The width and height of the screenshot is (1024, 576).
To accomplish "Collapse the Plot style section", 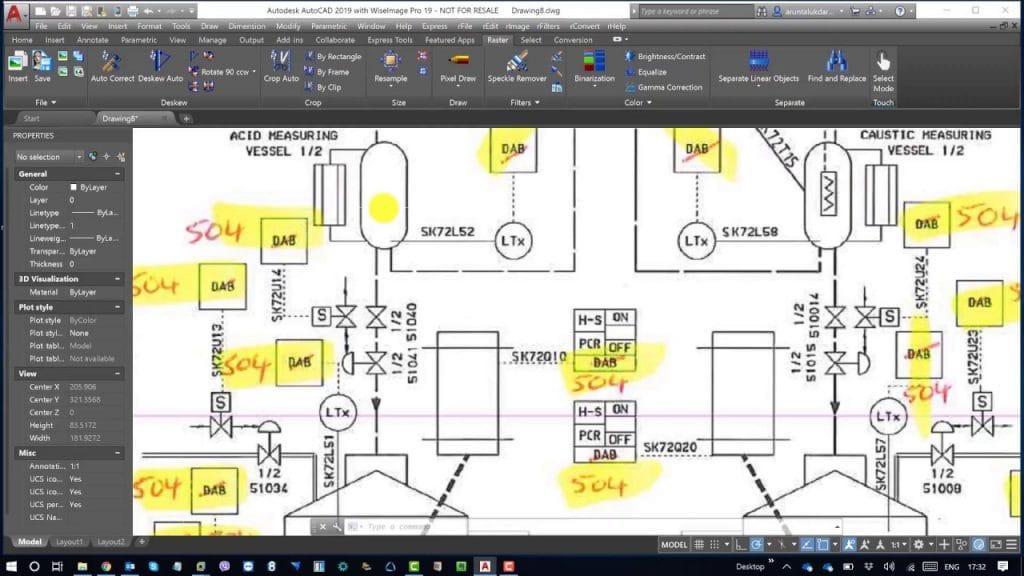I will (118, 307).
